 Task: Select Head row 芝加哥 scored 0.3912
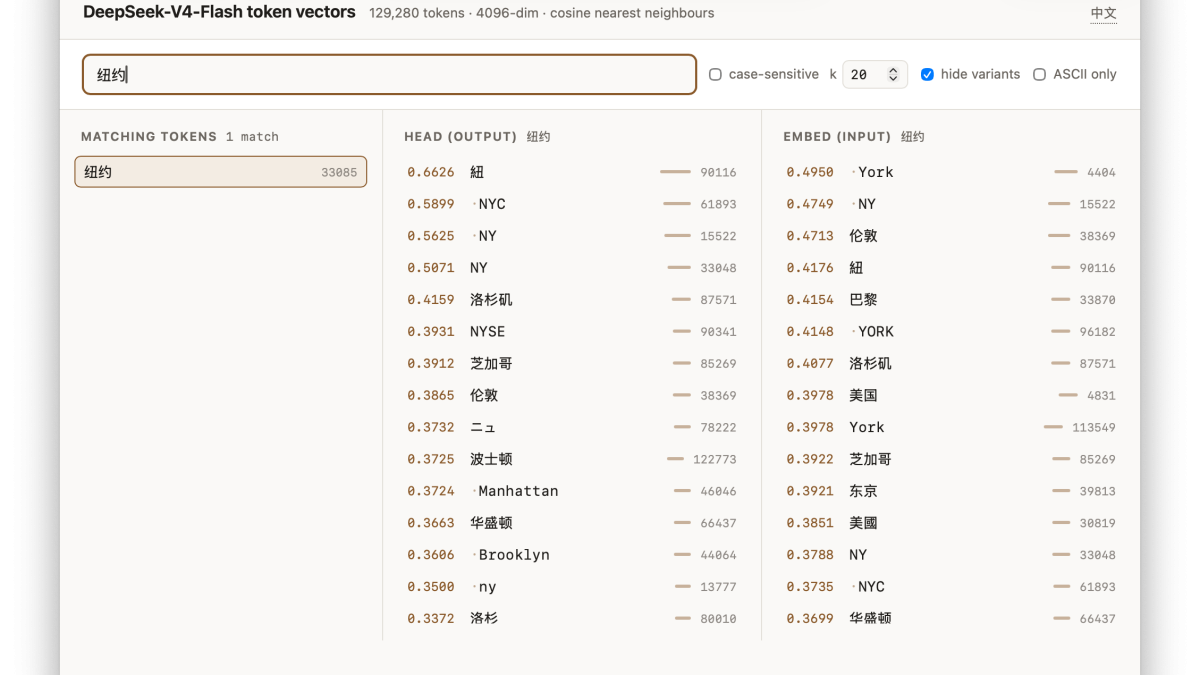click(572, 363)
